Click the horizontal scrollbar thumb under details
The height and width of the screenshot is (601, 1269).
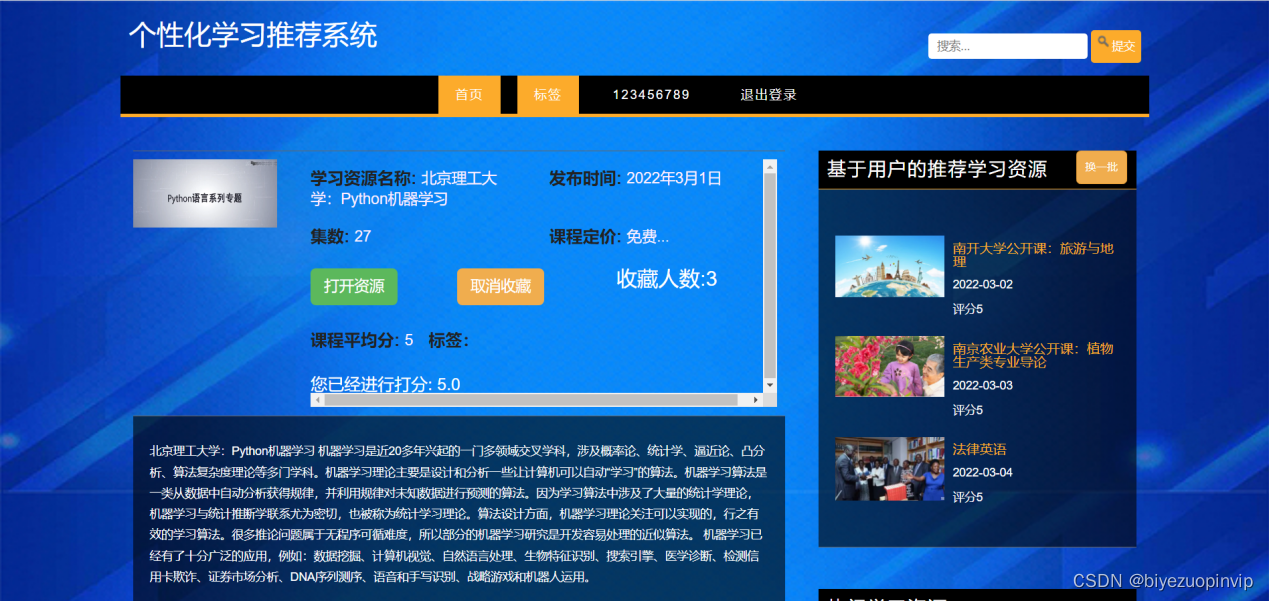(x=530, y=400)
